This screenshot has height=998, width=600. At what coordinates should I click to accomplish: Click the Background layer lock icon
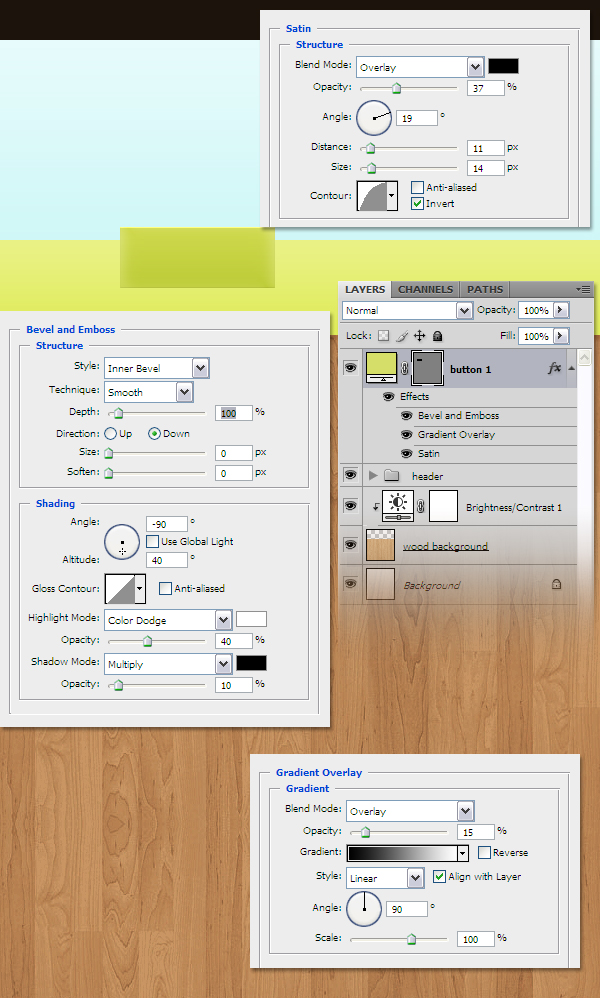(x=556, y=584)
